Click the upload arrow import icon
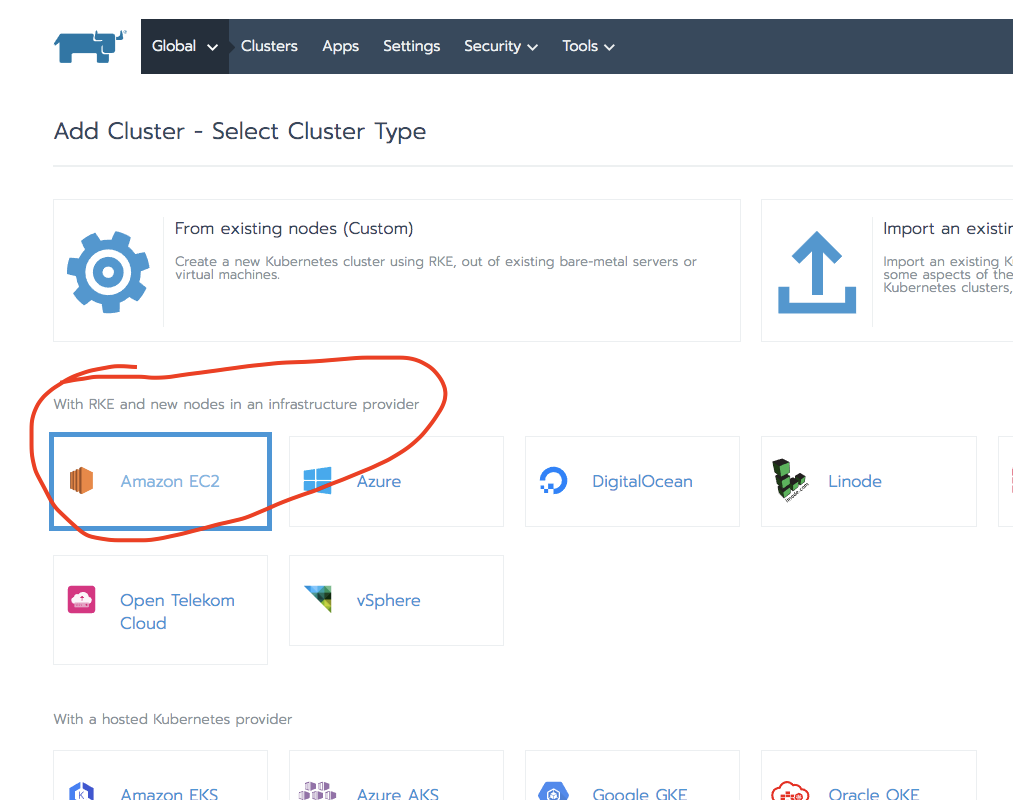 click(817, 272)
